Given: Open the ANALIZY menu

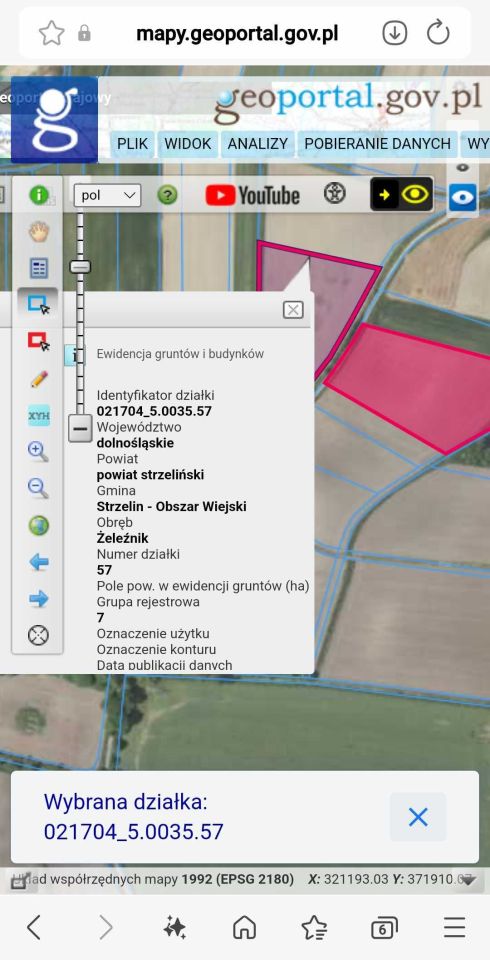Looking at the screenshot, I should (257, 144).
